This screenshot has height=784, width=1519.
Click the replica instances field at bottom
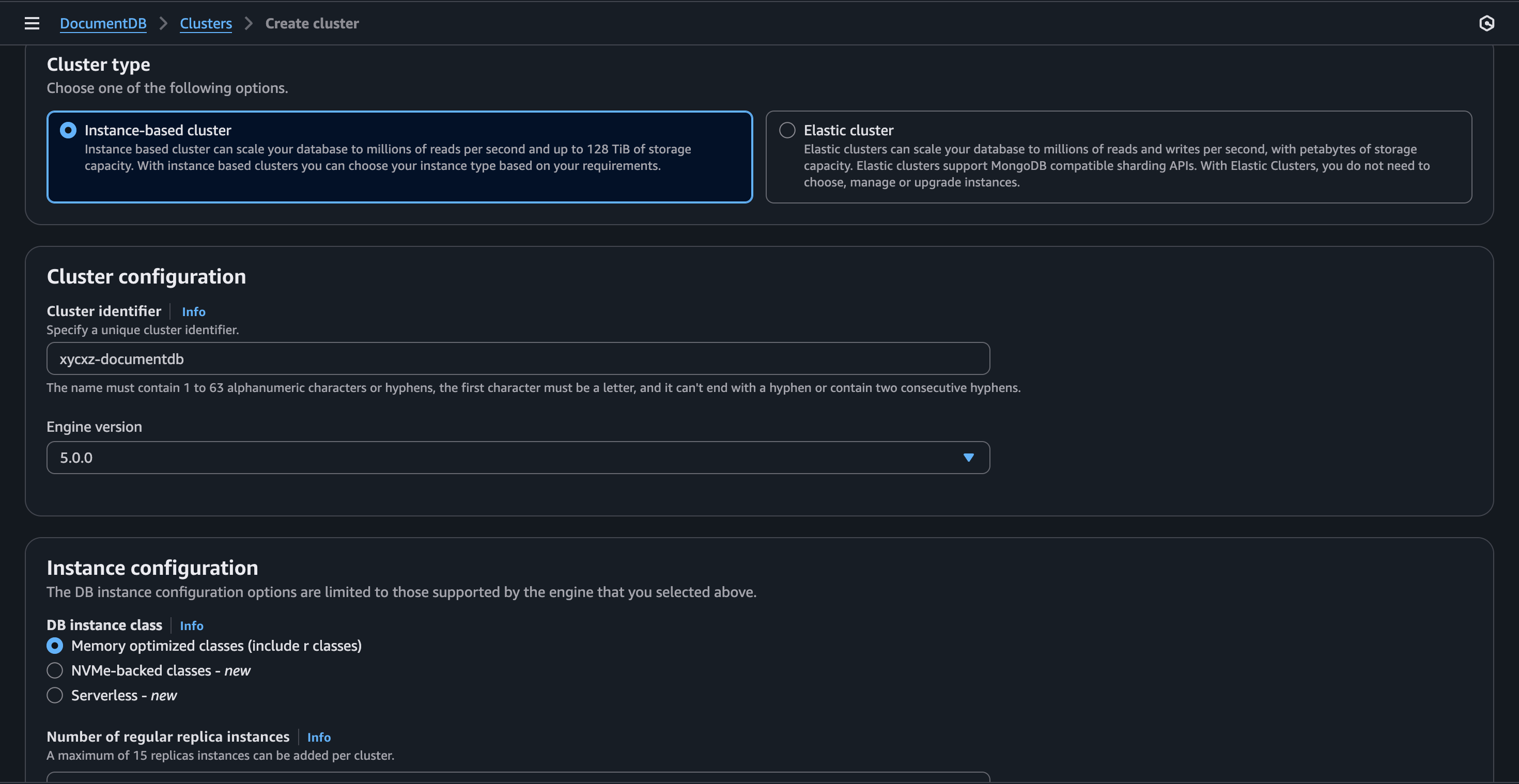pyautogui.click(x=518, y=777)
